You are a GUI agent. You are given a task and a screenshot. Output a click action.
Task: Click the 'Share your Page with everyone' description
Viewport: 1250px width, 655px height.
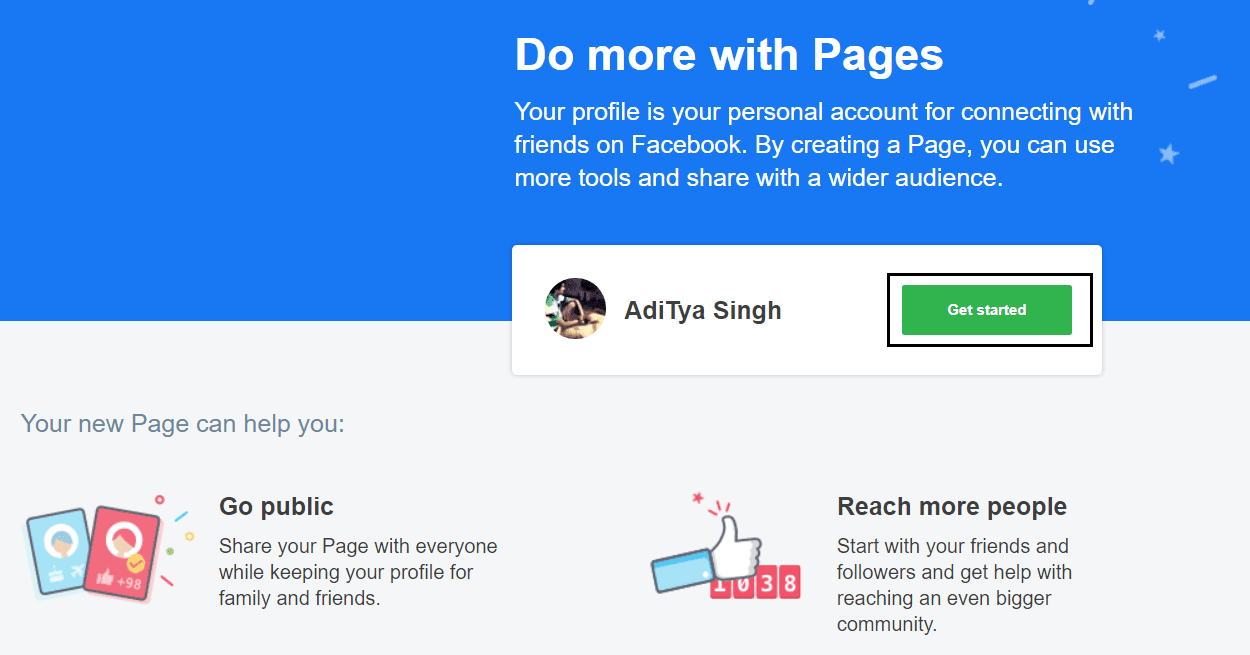[358, 572]
